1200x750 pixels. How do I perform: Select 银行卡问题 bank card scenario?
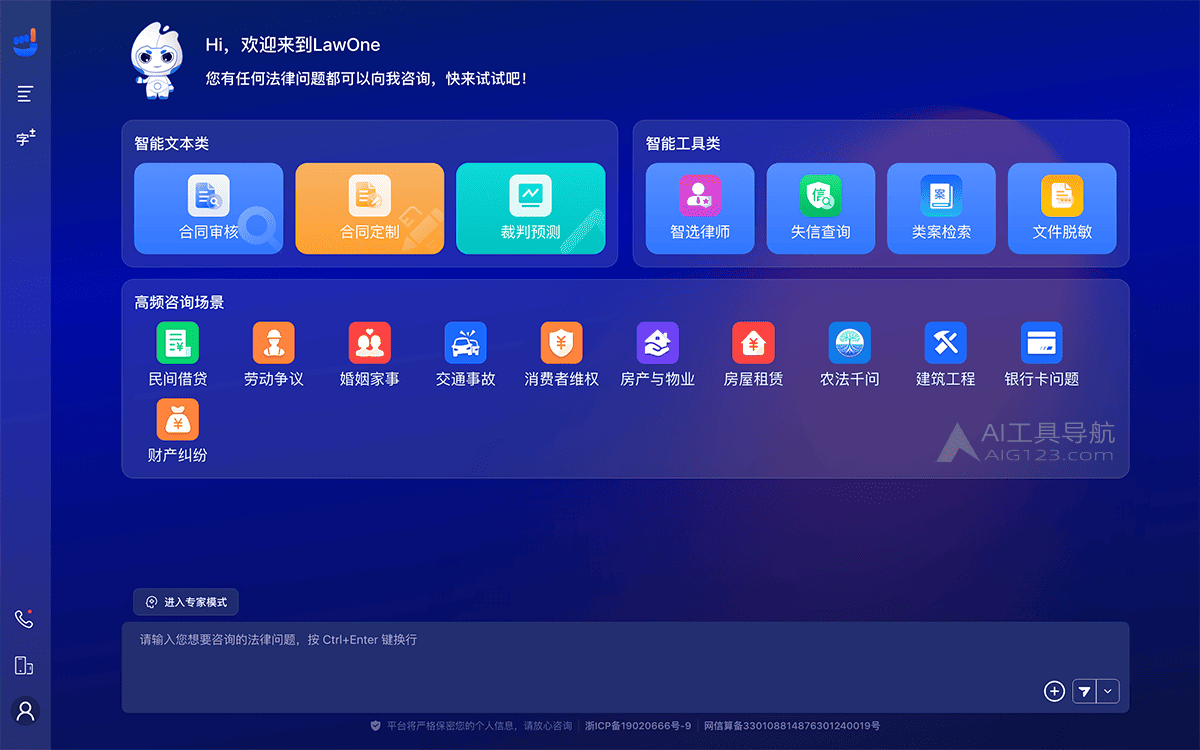[1042, 355]
